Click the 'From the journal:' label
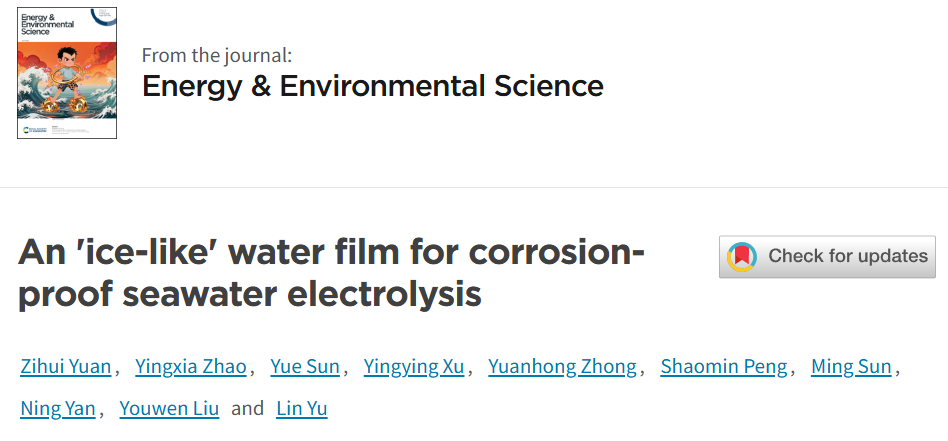Image resolution: width=948 pixels, height=441 pixels. click(x=217, y=55)
